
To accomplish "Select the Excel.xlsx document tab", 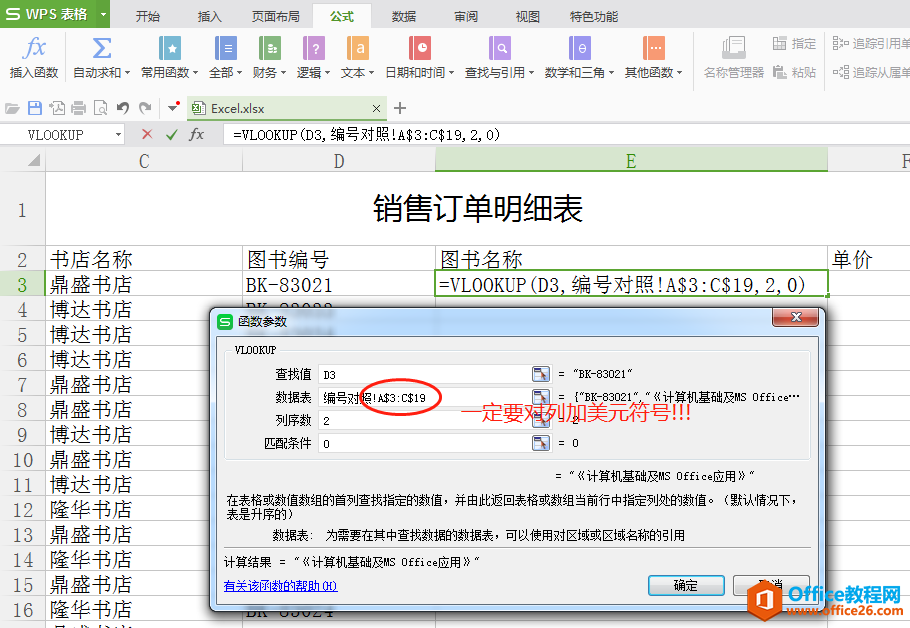I will (x=287, y=109).
